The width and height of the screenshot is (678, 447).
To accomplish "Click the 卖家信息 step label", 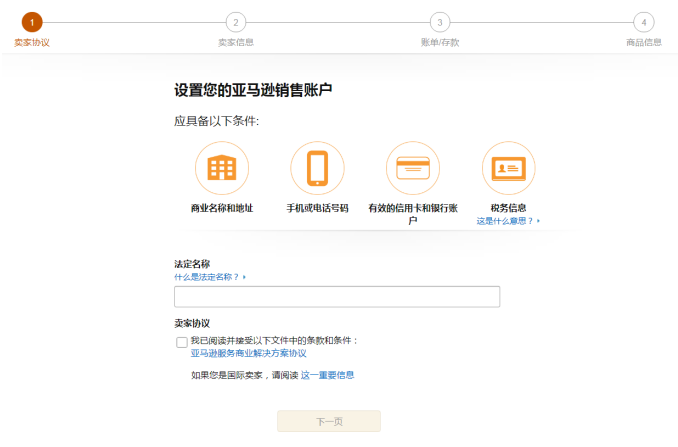I will click(x=236, y=42).
